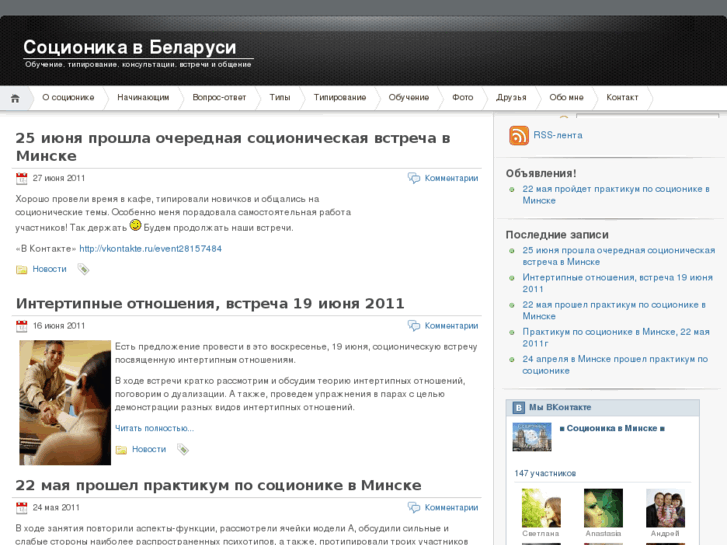Open post title 22 мая прошел практикум по соционике
Screen dimensions: 727x545
click(218, 485)
